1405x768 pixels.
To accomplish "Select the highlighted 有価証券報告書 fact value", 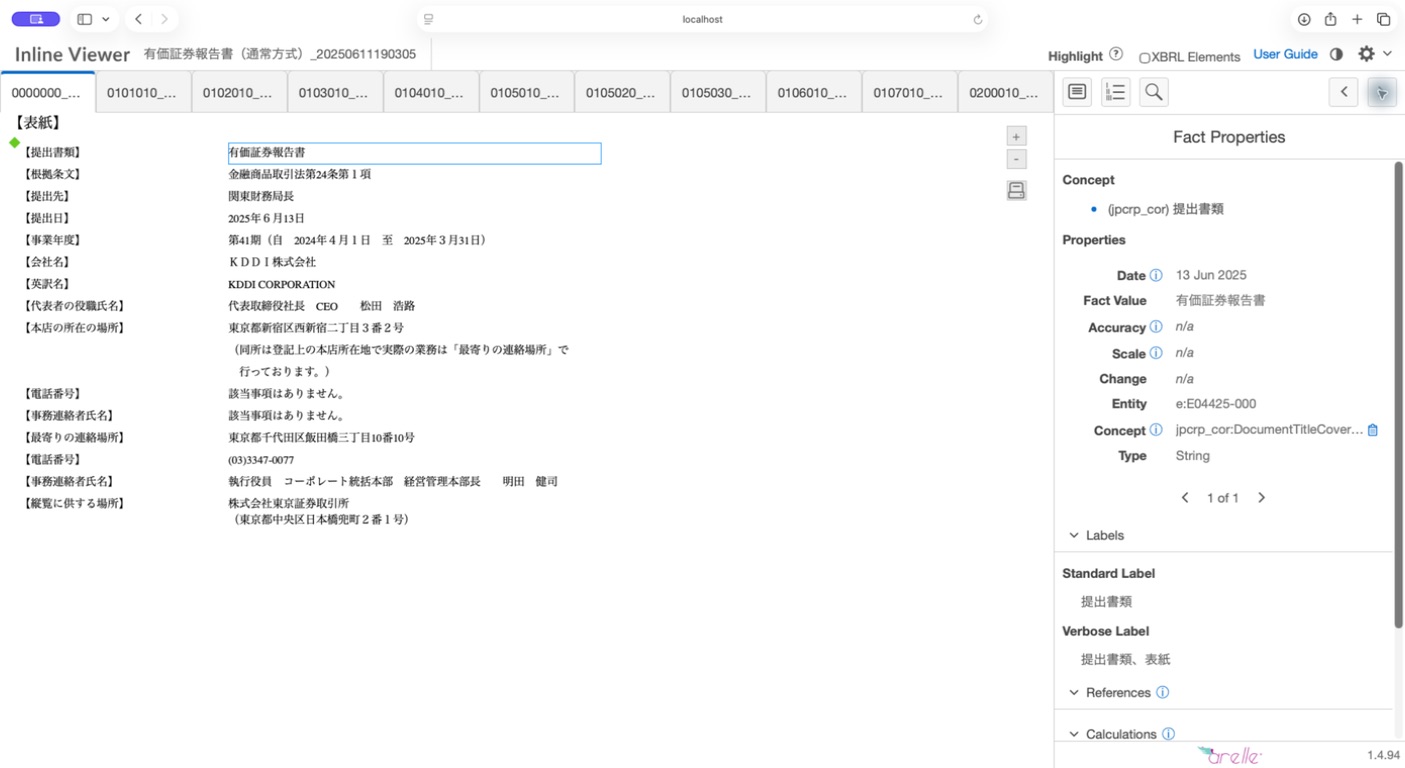I will (x=414, y=153).
